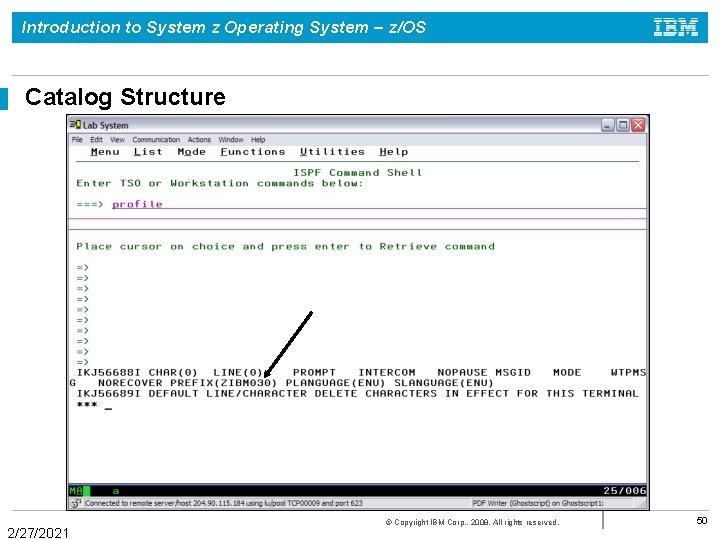The height and width of the screenshot is (540, 720).
Task: Select the ISPF Help action bar item
Action: pos(394,152)
